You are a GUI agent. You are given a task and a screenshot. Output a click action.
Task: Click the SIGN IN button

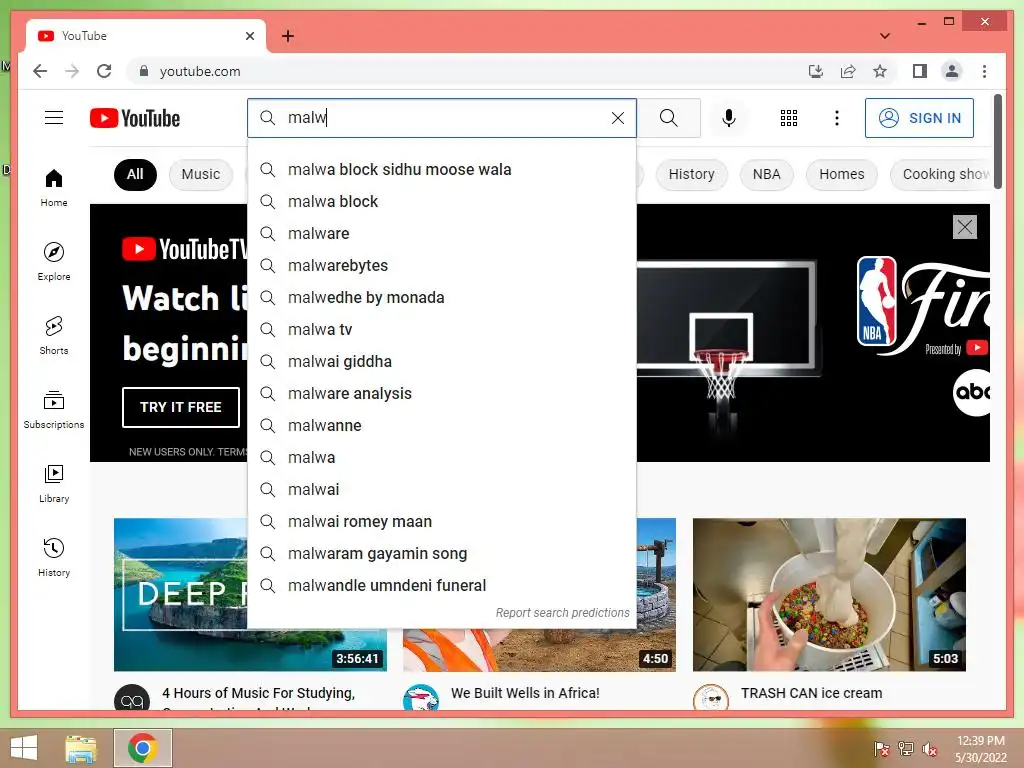(919, 118)
